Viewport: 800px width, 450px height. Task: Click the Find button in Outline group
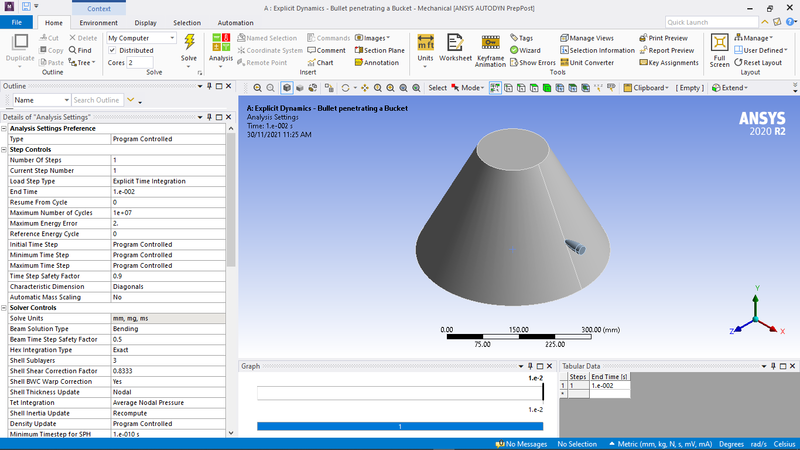80,50
